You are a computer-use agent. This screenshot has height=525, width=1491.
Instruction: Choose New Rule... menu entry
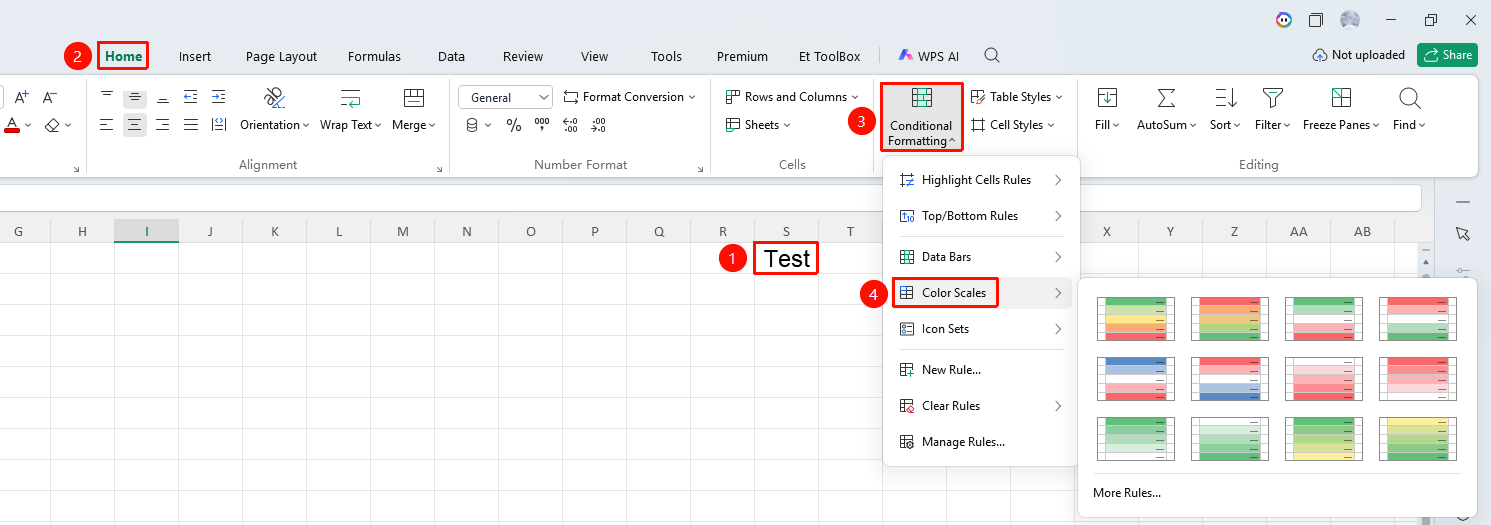[x=981, y=370]
